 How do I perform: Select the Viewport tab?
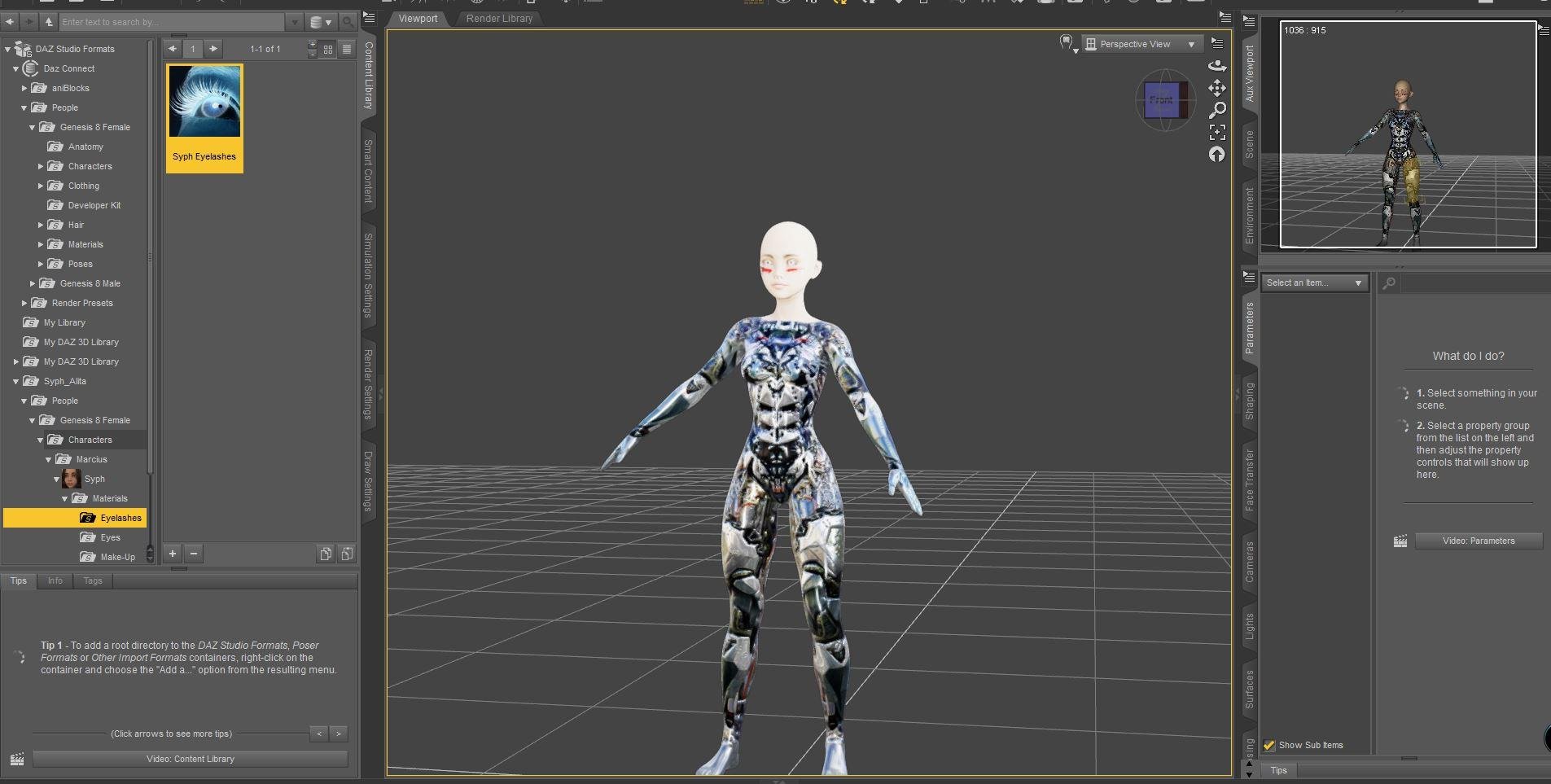tap(418, 19)
